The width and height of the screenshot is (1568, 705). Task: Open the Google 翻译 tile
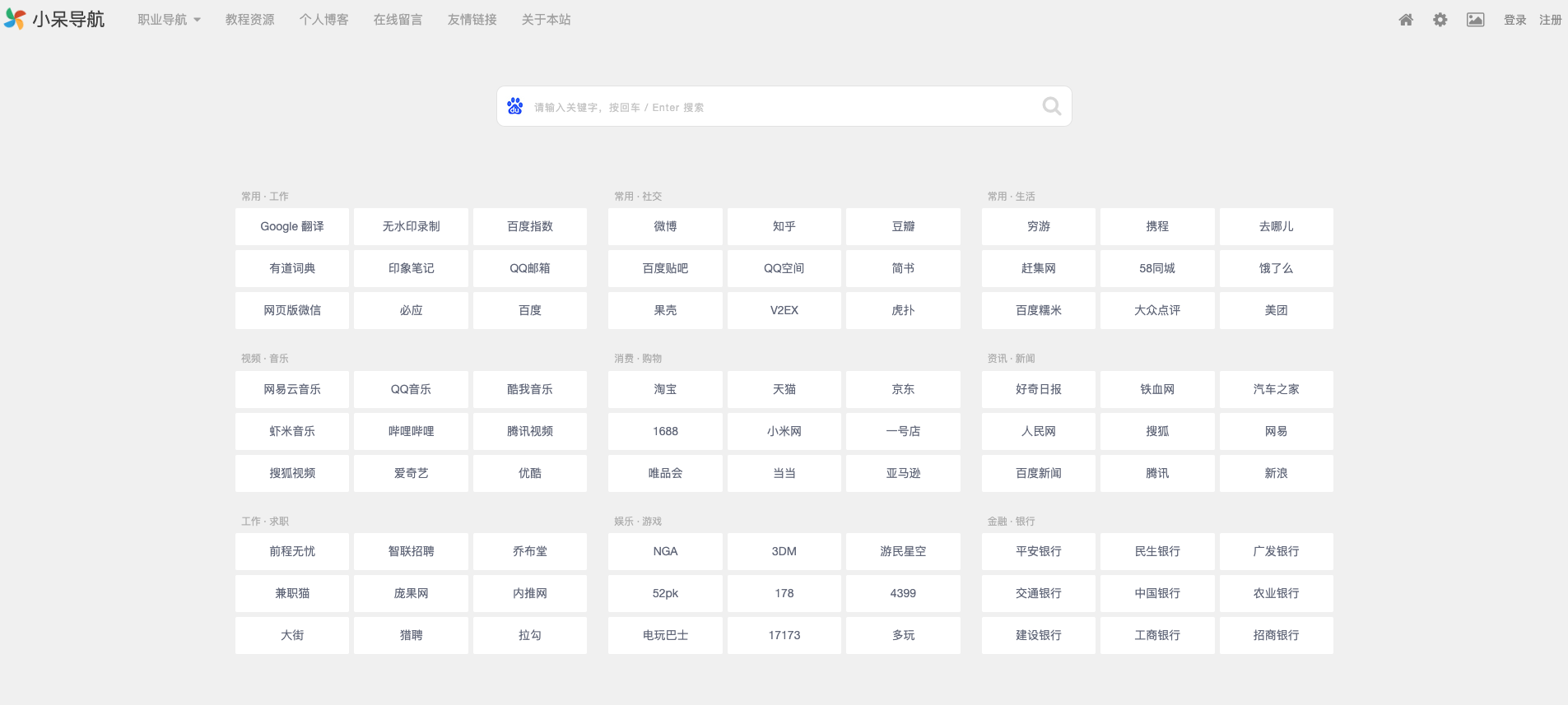[292, 226]
